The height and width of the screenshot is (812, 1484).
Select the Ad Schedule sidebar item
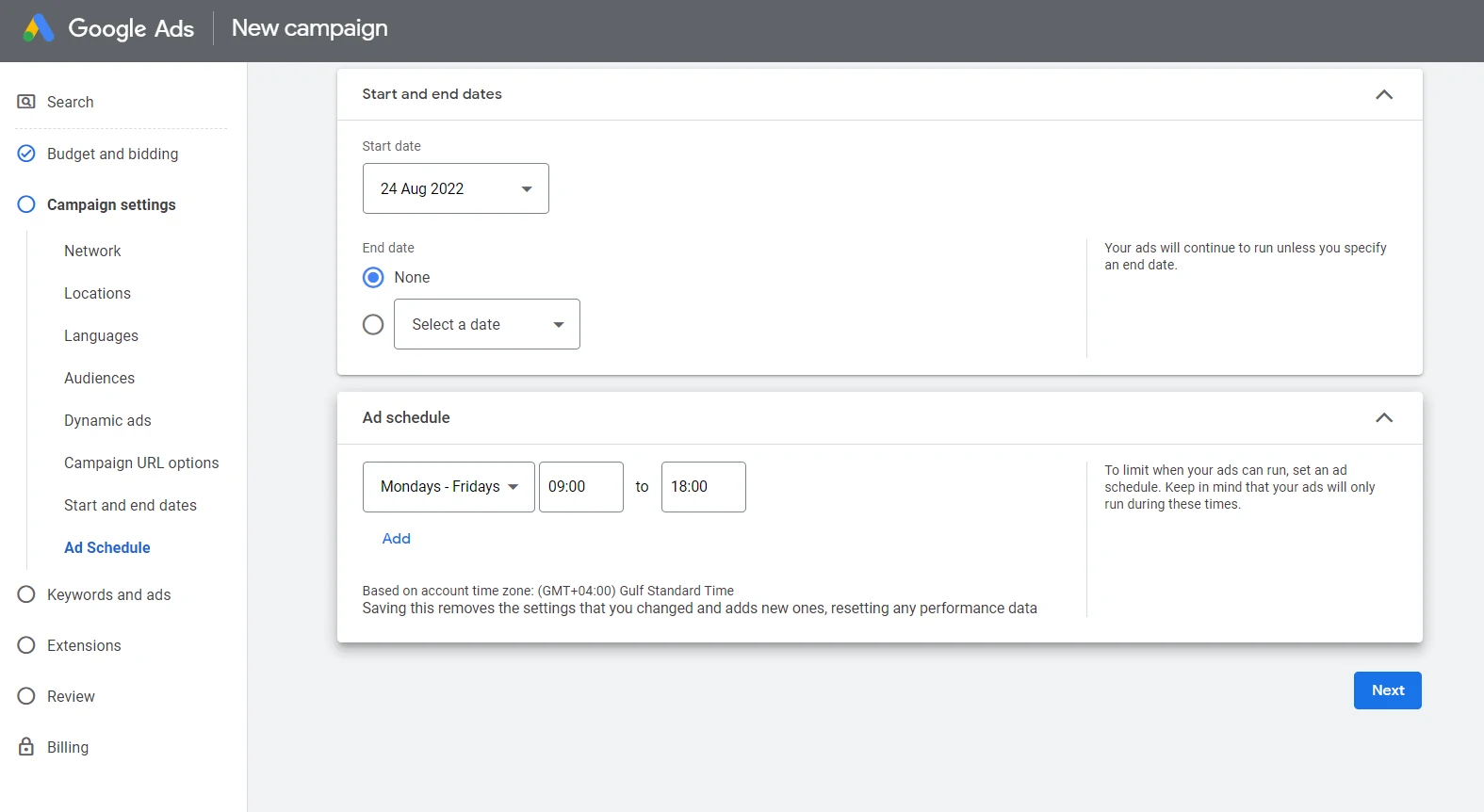click(x=107, y=547)
